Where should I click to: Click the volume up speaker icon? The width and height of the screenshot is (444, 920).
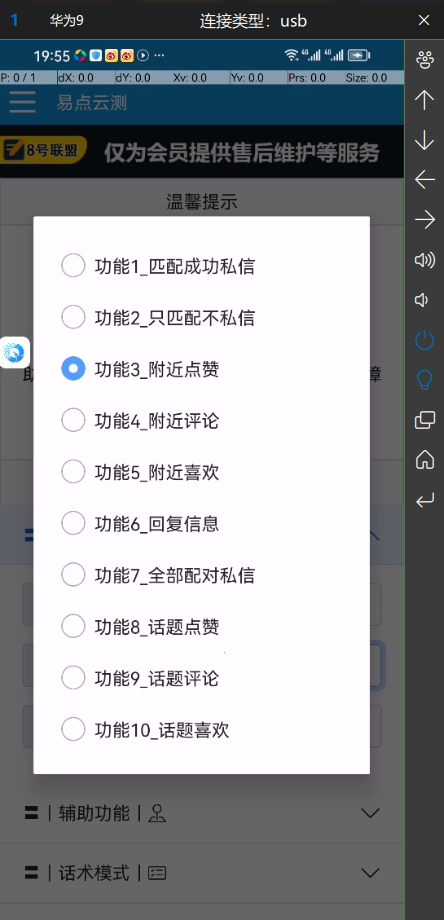tap(424, 260)
